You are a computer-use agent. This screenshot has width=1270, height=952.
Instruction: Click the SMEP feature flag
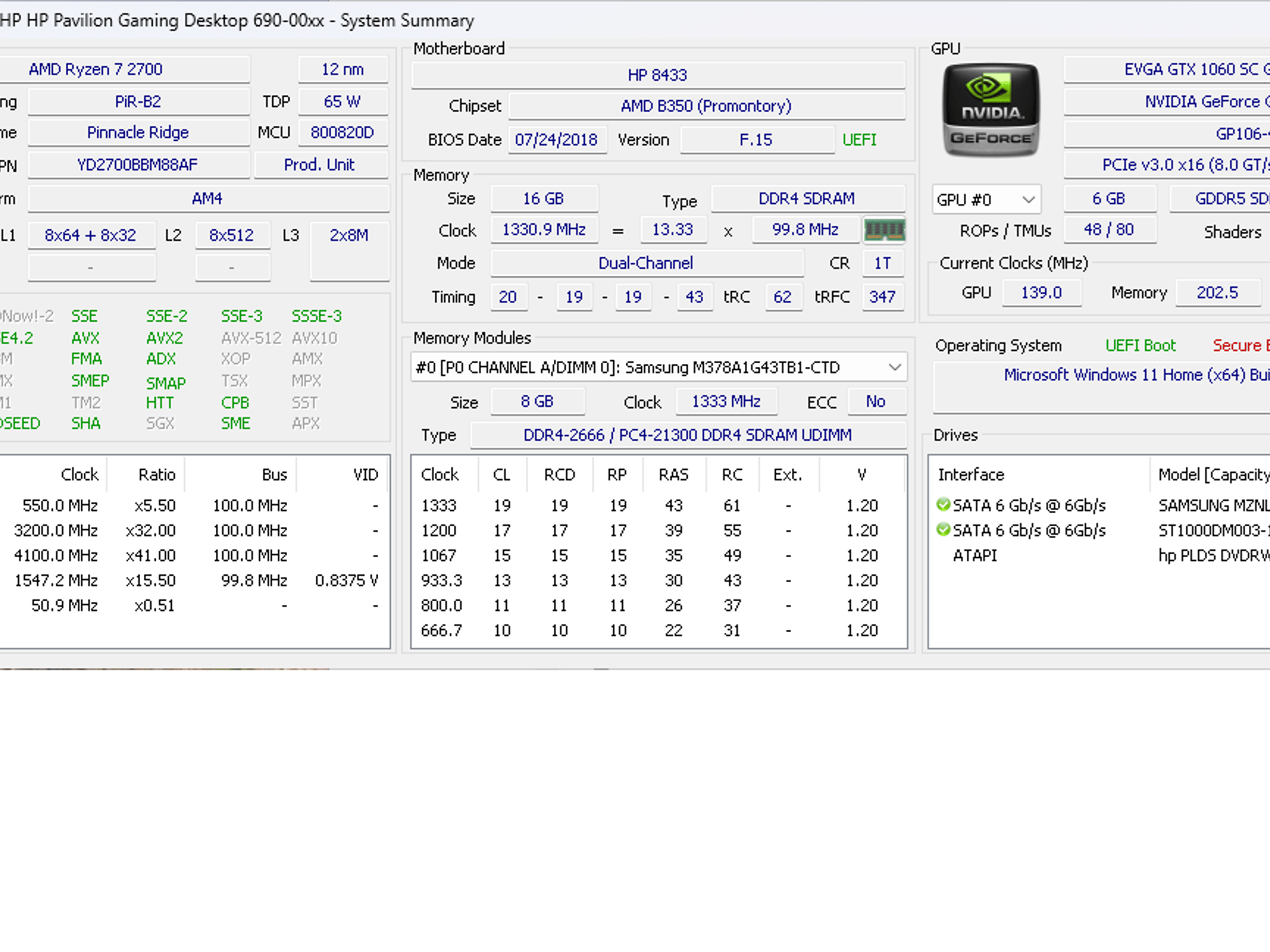91,381
